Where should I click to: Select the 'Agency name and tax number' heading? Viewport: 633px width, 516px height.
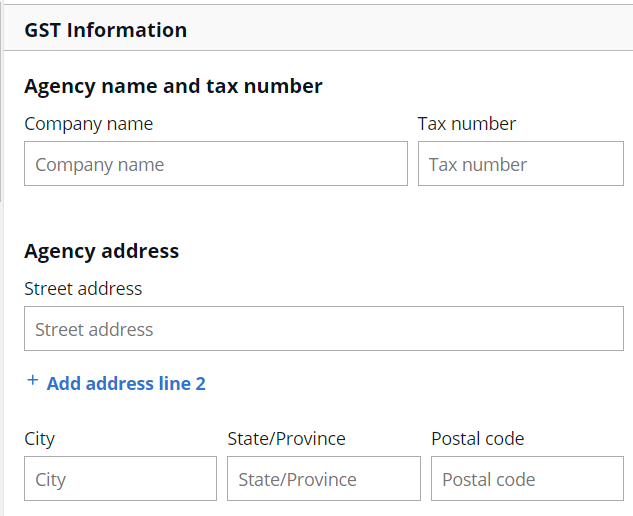[173, 86]
